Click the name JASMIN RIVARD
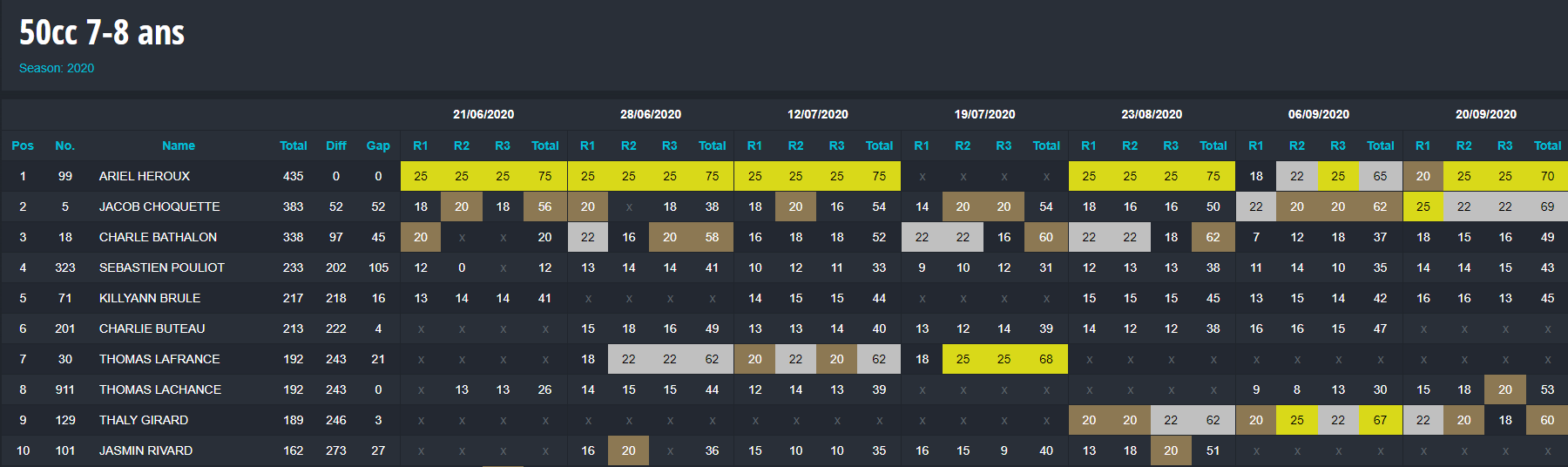 146,450
